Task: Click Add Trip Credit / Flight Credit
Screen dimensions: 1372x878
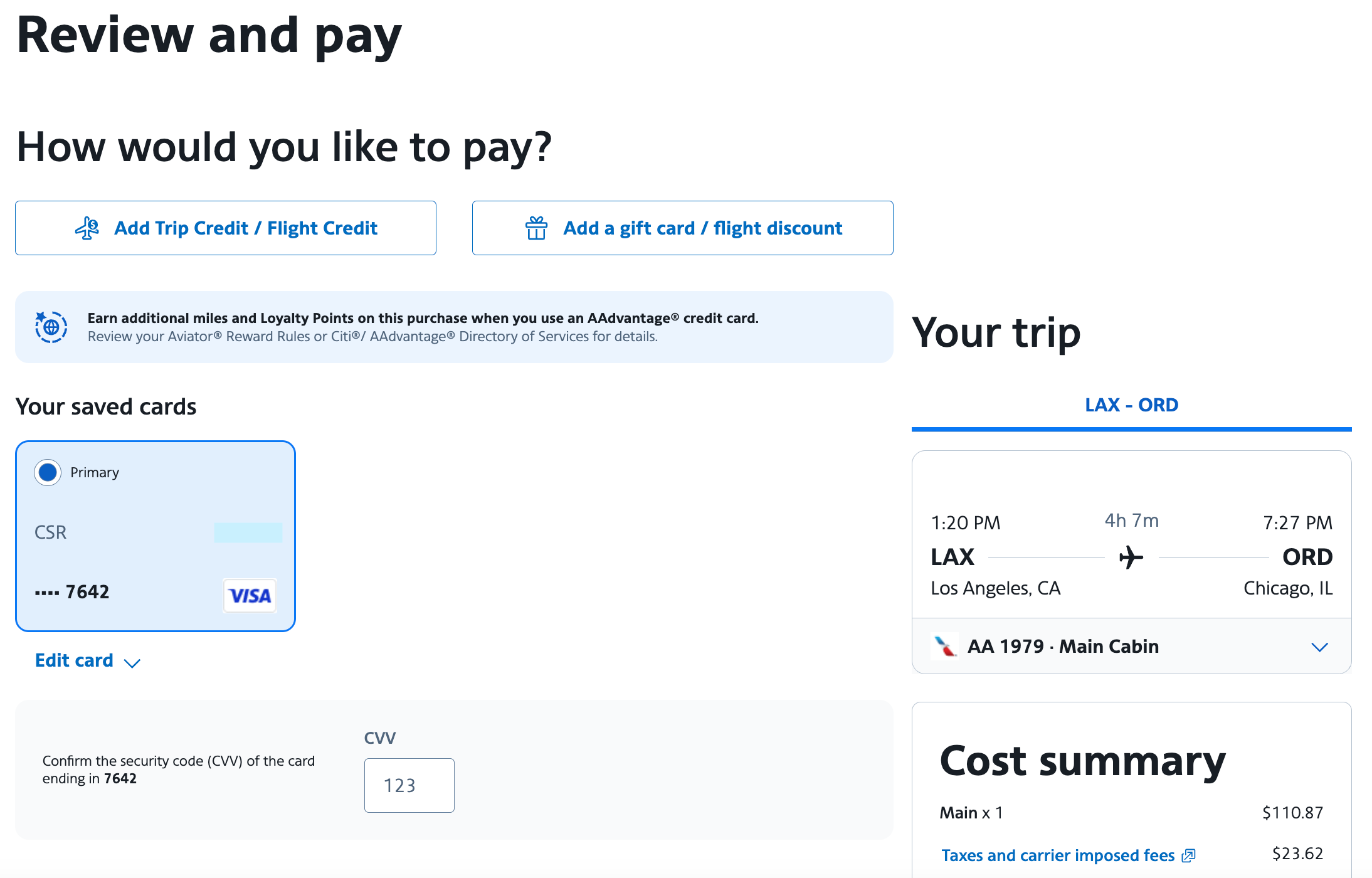Action: tap(226, 228)
